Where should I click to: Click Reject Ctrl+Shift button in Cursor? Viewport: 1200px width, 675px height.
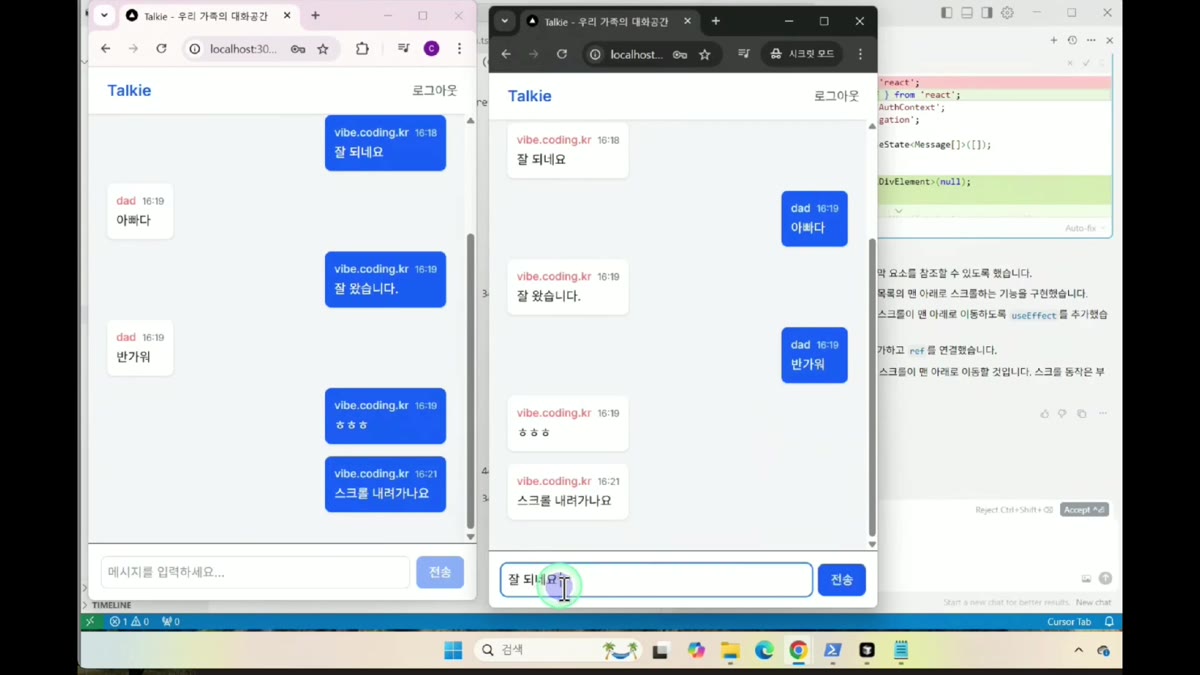click(x=1014, y=510)
